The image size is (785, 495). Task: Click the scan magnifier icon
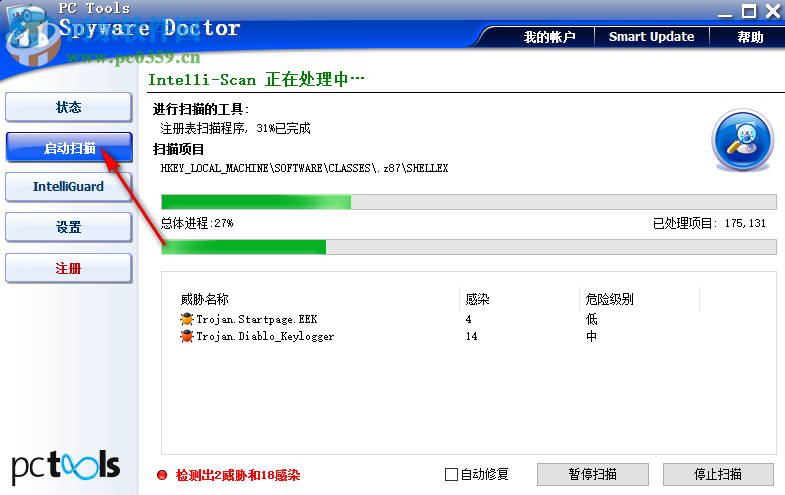742,140
